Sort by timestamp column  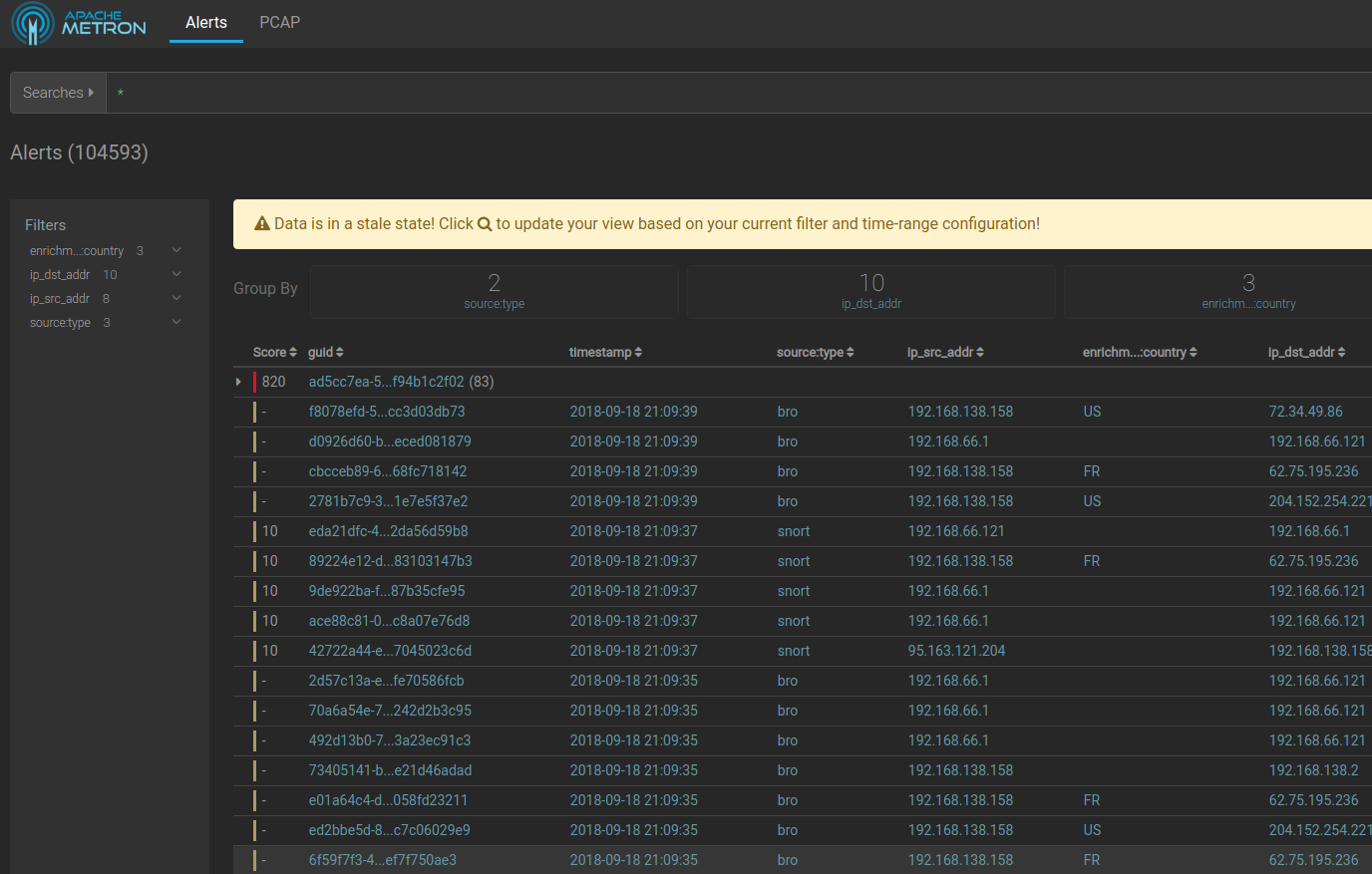click(x=606, y=353)
